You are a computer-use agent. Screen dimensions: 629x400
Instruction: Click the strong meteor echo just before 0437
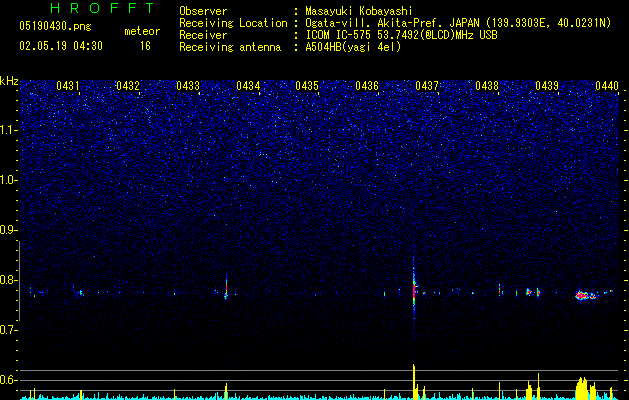click(414, 290)
